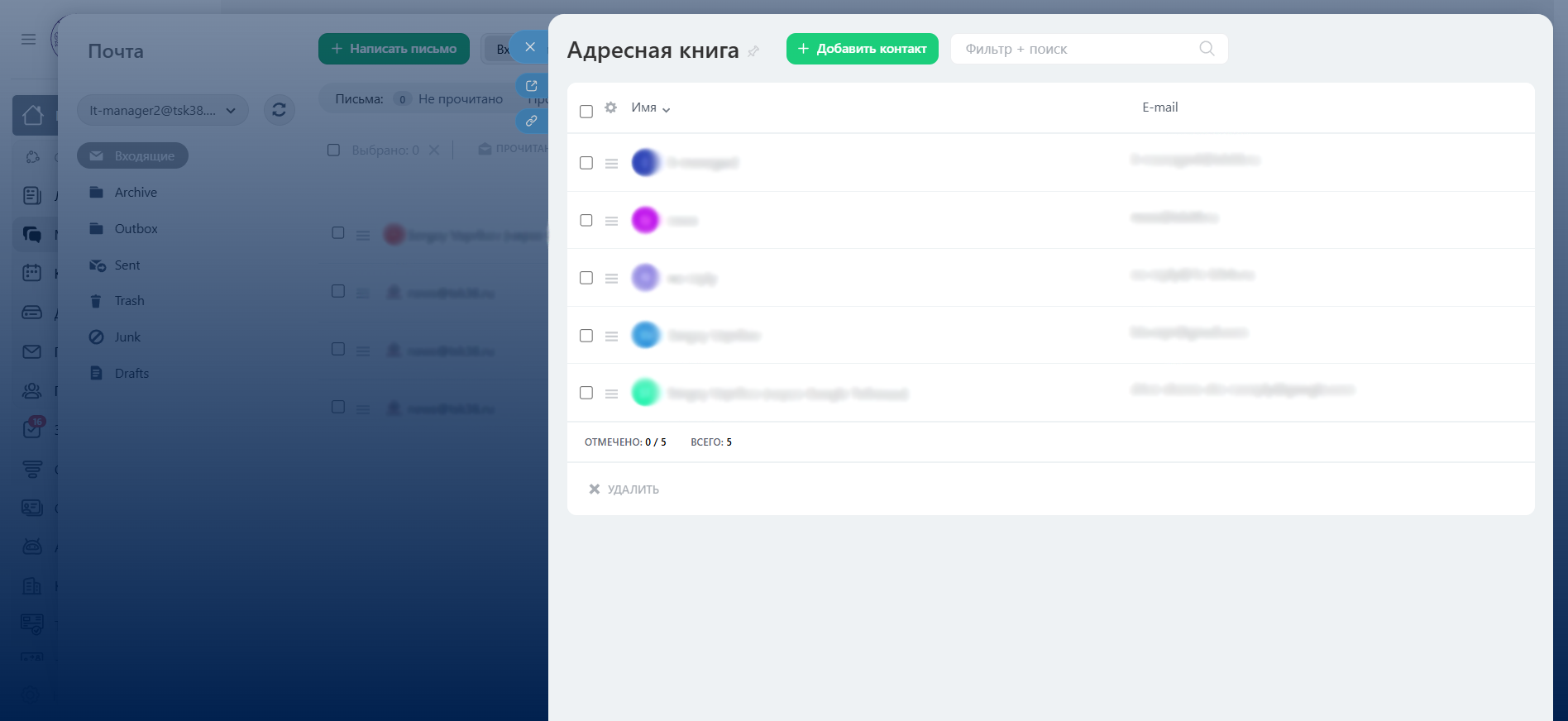Open the panel in new window icon
The image size is (1568, 721).
[x=531, y=86]
